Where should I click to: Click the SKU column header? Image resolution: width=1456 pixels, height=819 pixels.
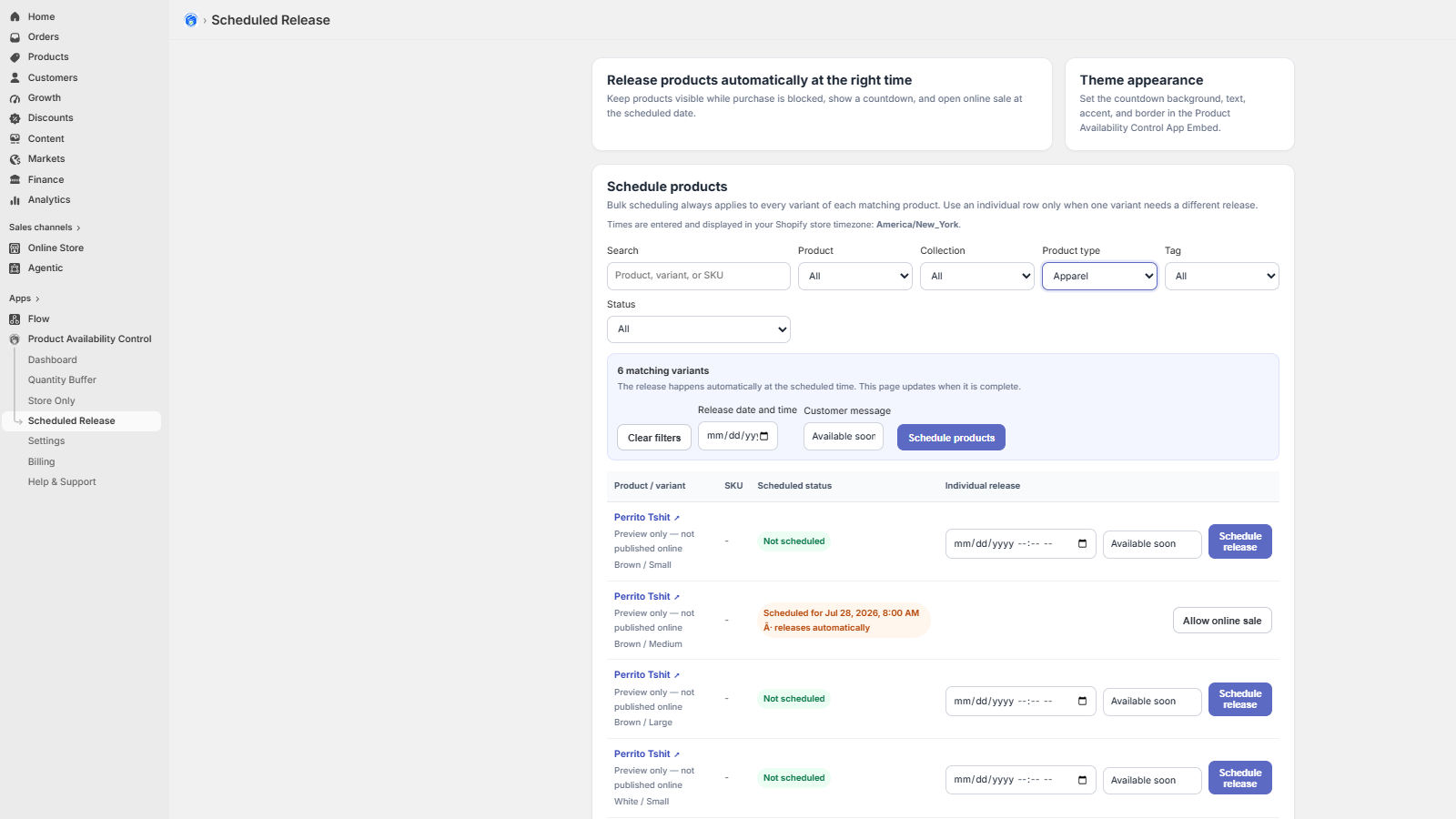[733, 486]
